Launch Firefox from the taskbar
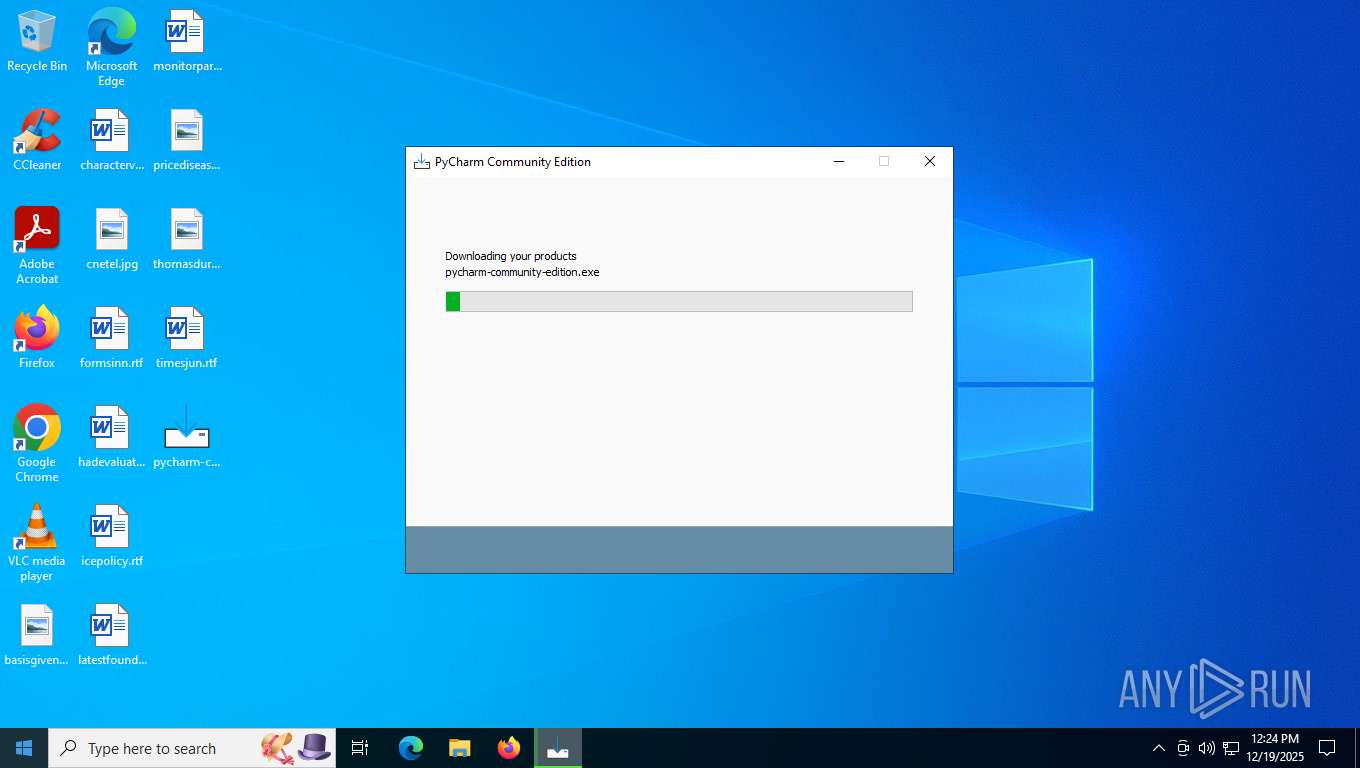Viewport: 1360px width, 768px height. click(509, 748)
